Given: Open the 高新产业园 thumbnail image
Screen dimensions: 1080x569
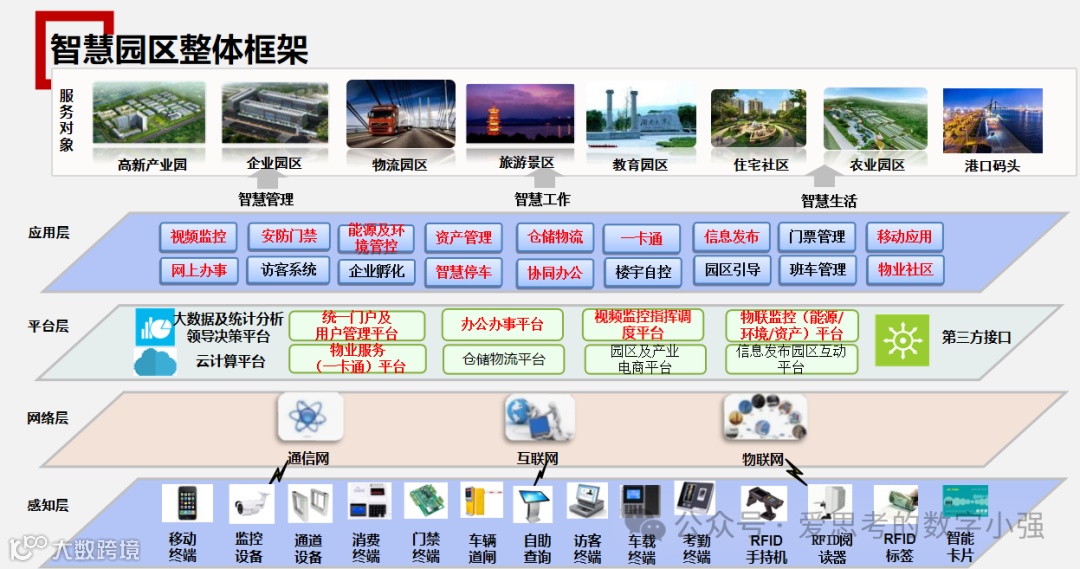Looking at the screenshot, I should tap(149, 114).
